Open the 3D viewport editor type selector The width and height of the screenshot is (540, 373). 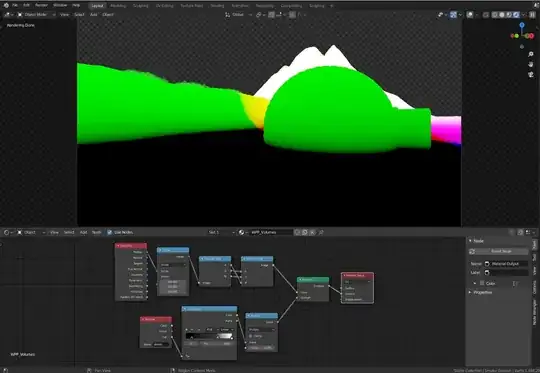[8, 14]
